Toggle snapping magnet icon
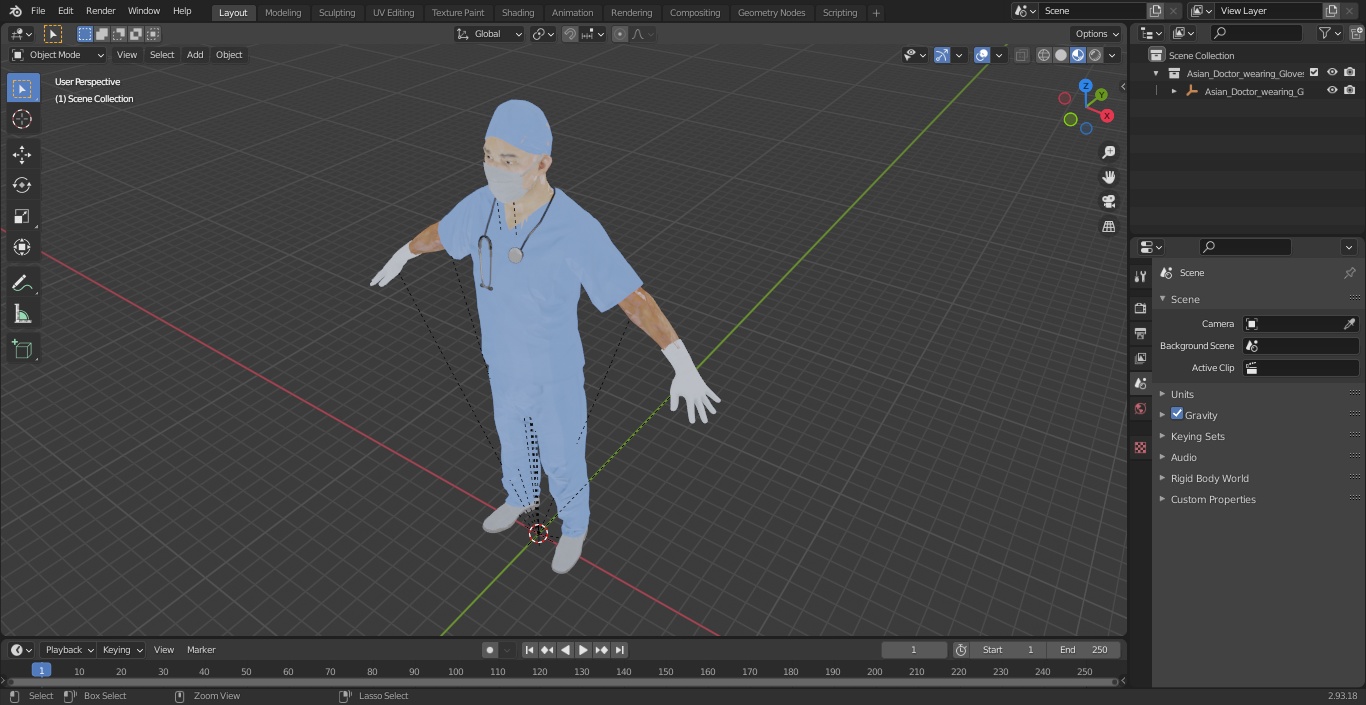Viewport: 1366px width, 705px height. [x=570, y=34]
